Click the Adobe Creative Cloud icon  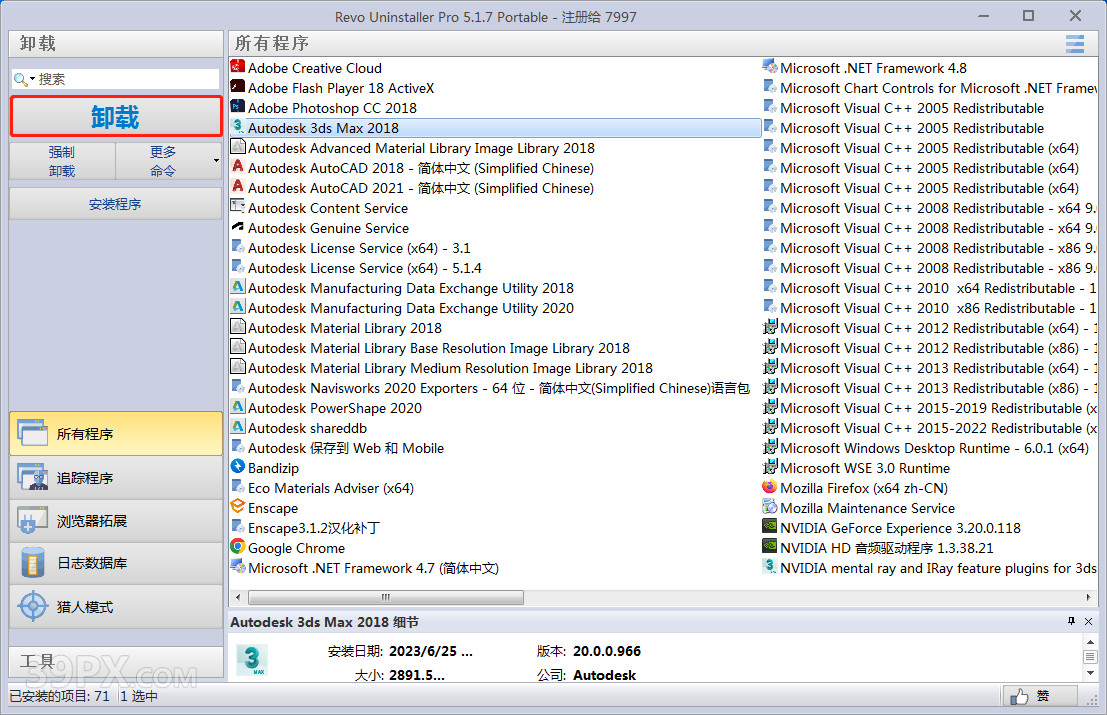coord(238,67)
